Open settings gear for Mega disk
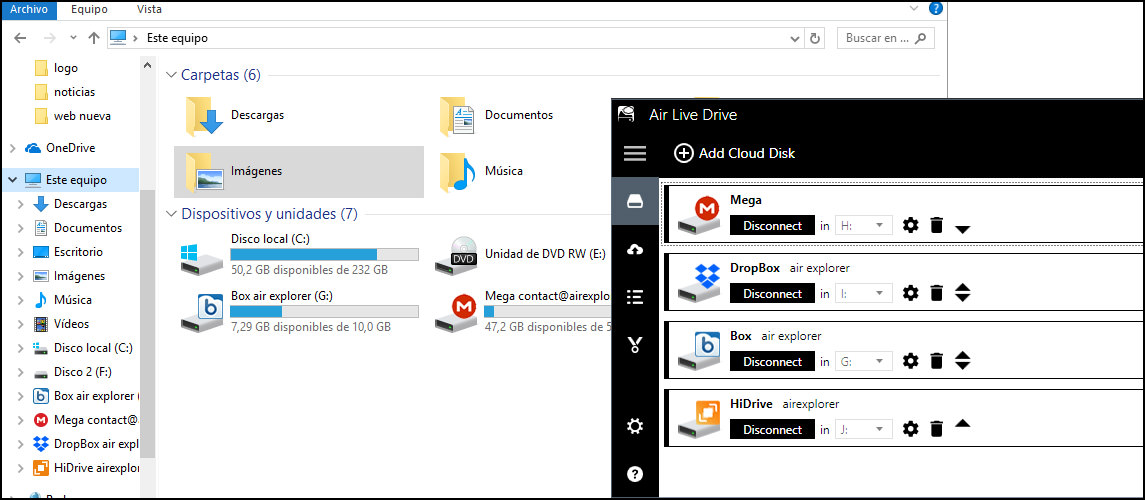 point(910,226)
